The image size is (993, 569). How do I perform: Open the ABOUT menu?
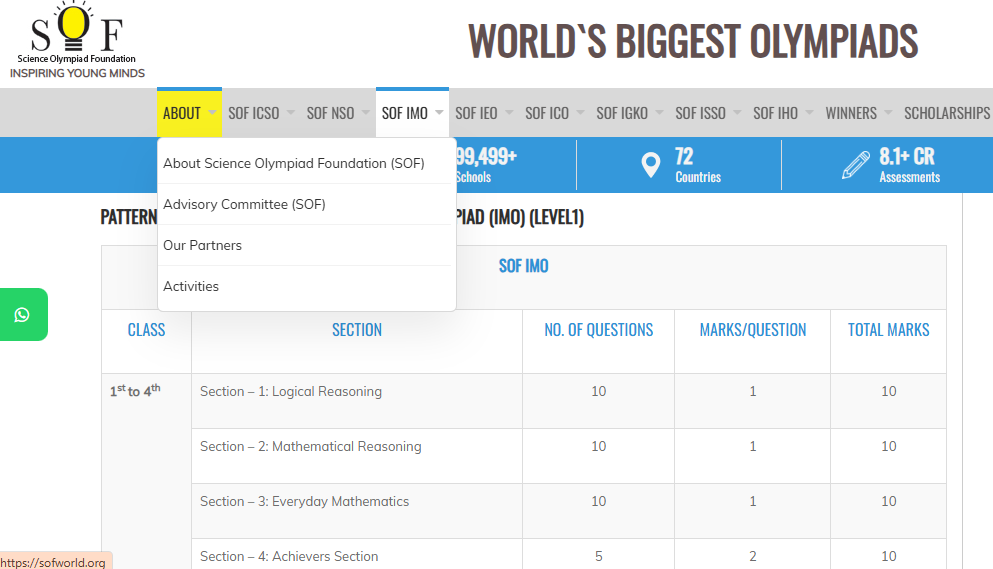[182, 113]
